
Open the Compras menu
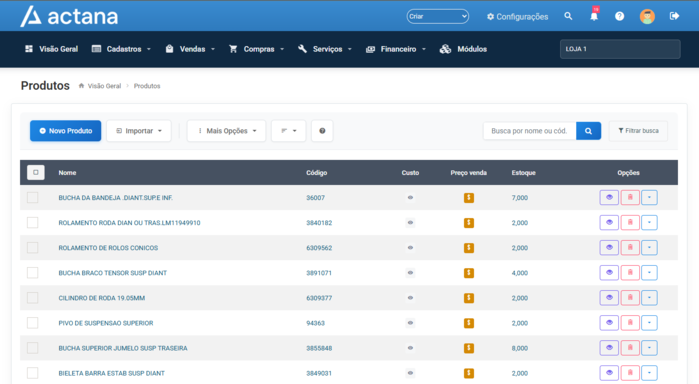[x=256, y=49]
